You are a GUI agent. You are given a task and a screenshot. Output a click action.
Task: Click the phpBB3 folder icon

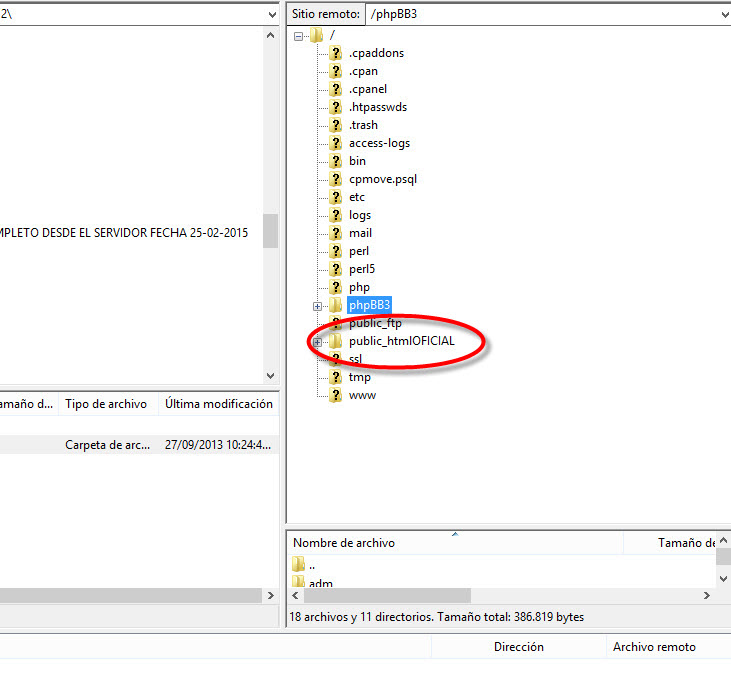[x=336, y=305]
